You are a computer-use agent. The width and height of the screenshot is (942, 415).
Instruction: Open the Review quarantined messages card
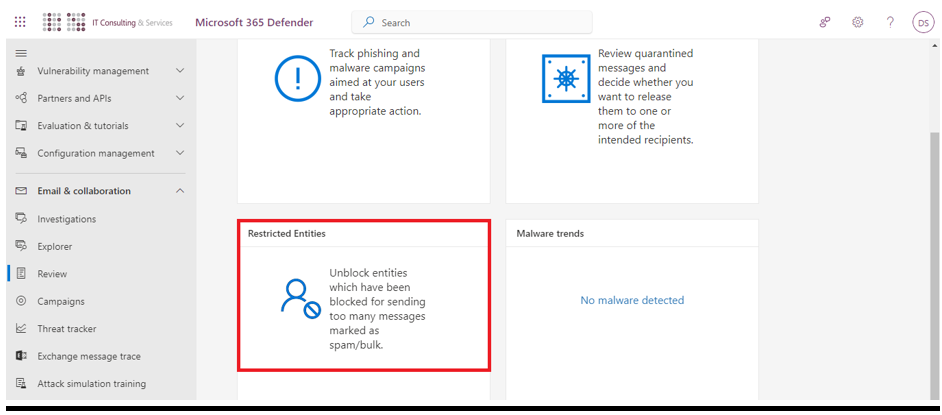coord(632,122)
